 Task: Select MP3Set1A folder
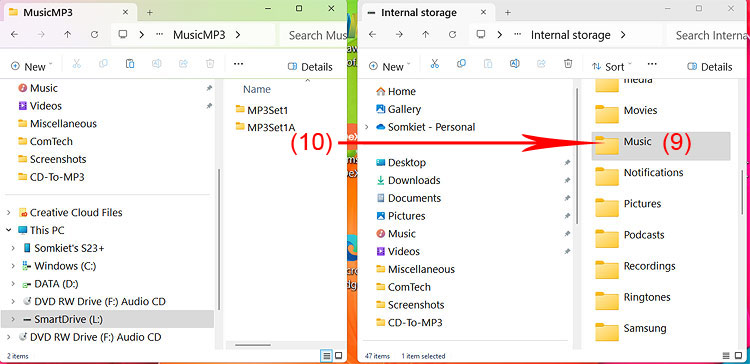[265, 127]
